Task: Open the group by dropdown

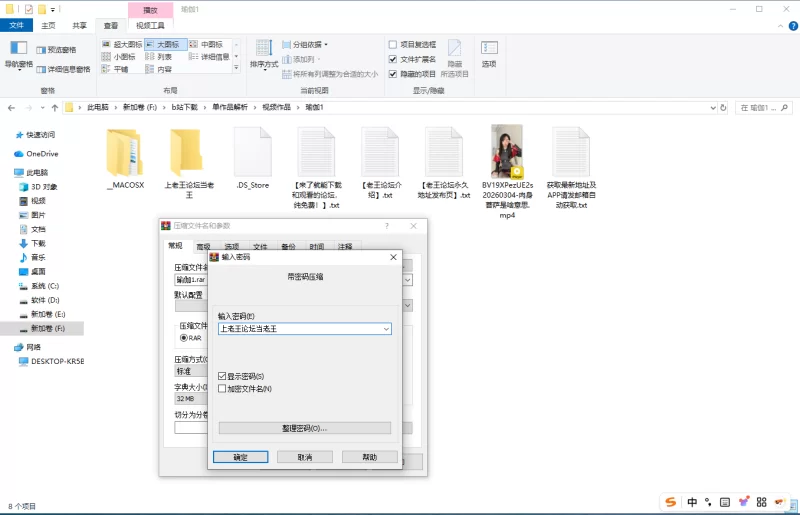Action: point(305,45)
